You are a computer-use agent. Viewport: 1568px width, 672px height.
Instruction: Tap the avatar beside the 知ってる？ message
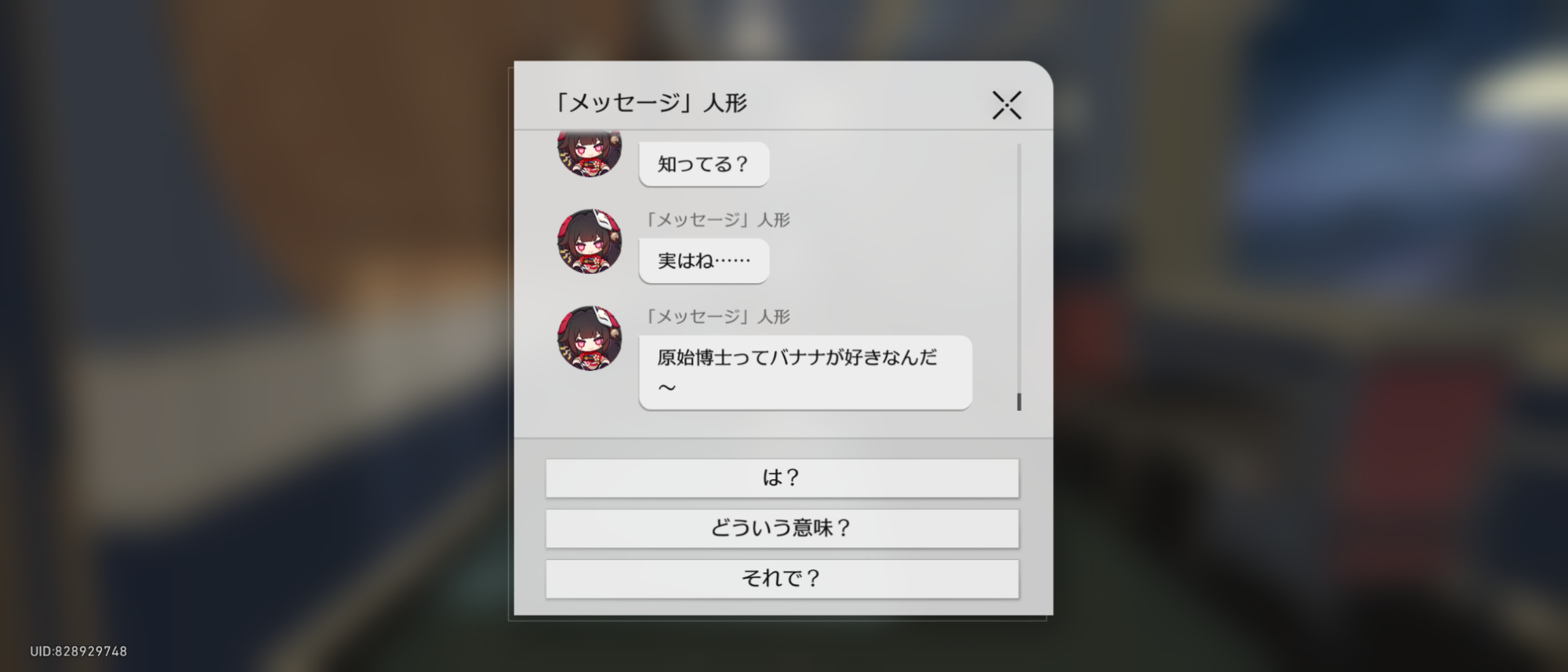click(x=590, y=154)
